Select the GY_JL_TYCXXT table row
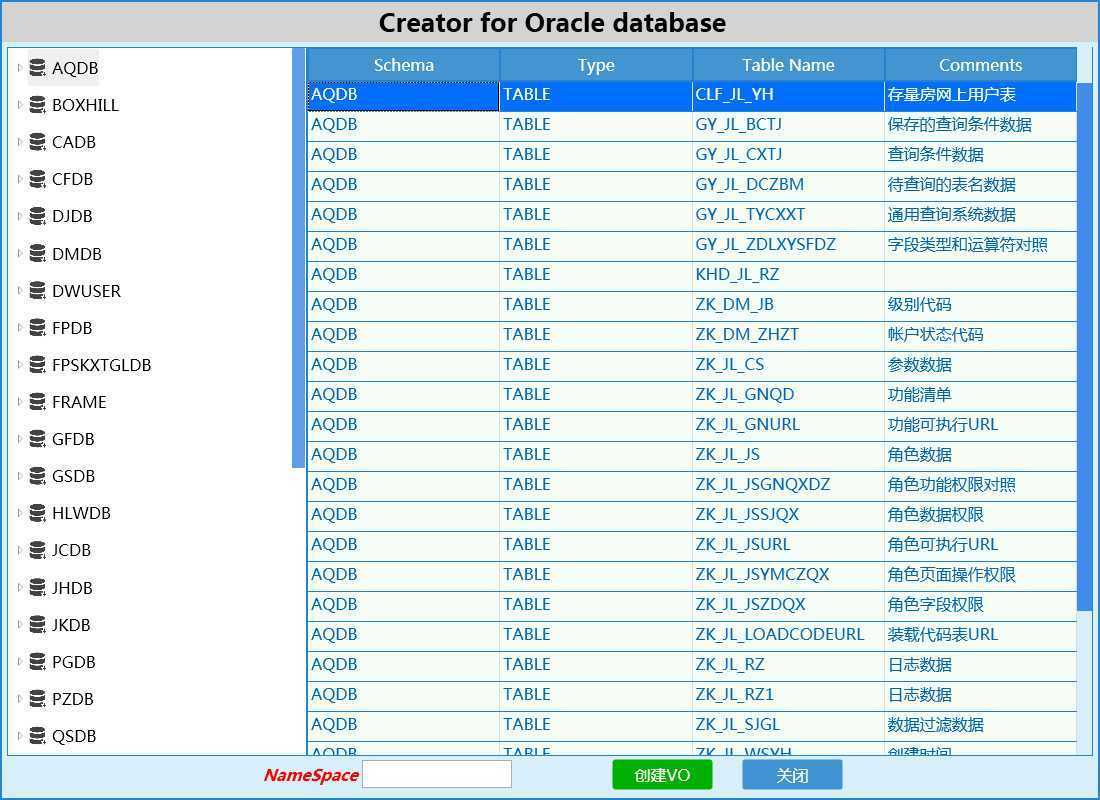 [692, 215]
